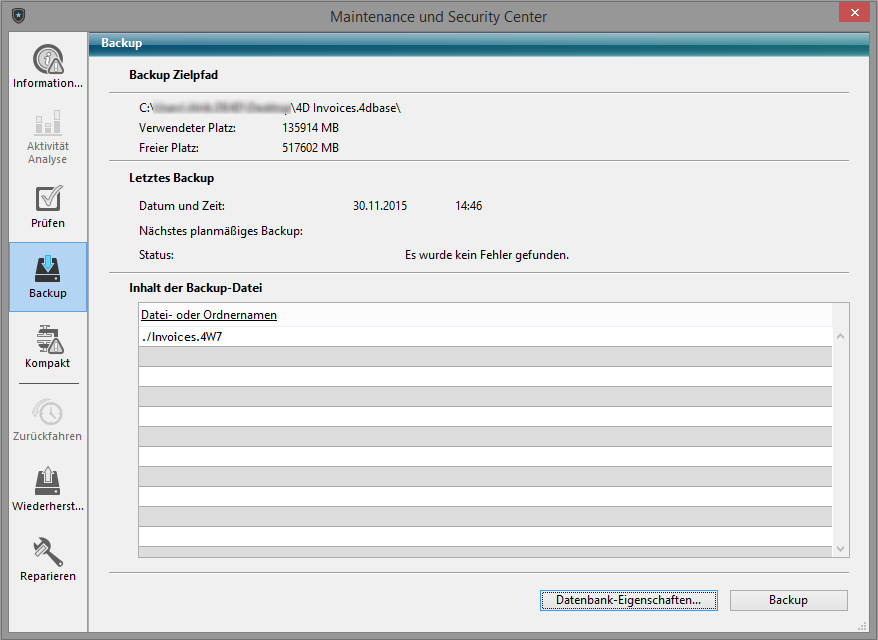Click the backup file list scrollbar track
Image resolution: width=878 pixels, height=640 pixels.
(x=840, y=440)
